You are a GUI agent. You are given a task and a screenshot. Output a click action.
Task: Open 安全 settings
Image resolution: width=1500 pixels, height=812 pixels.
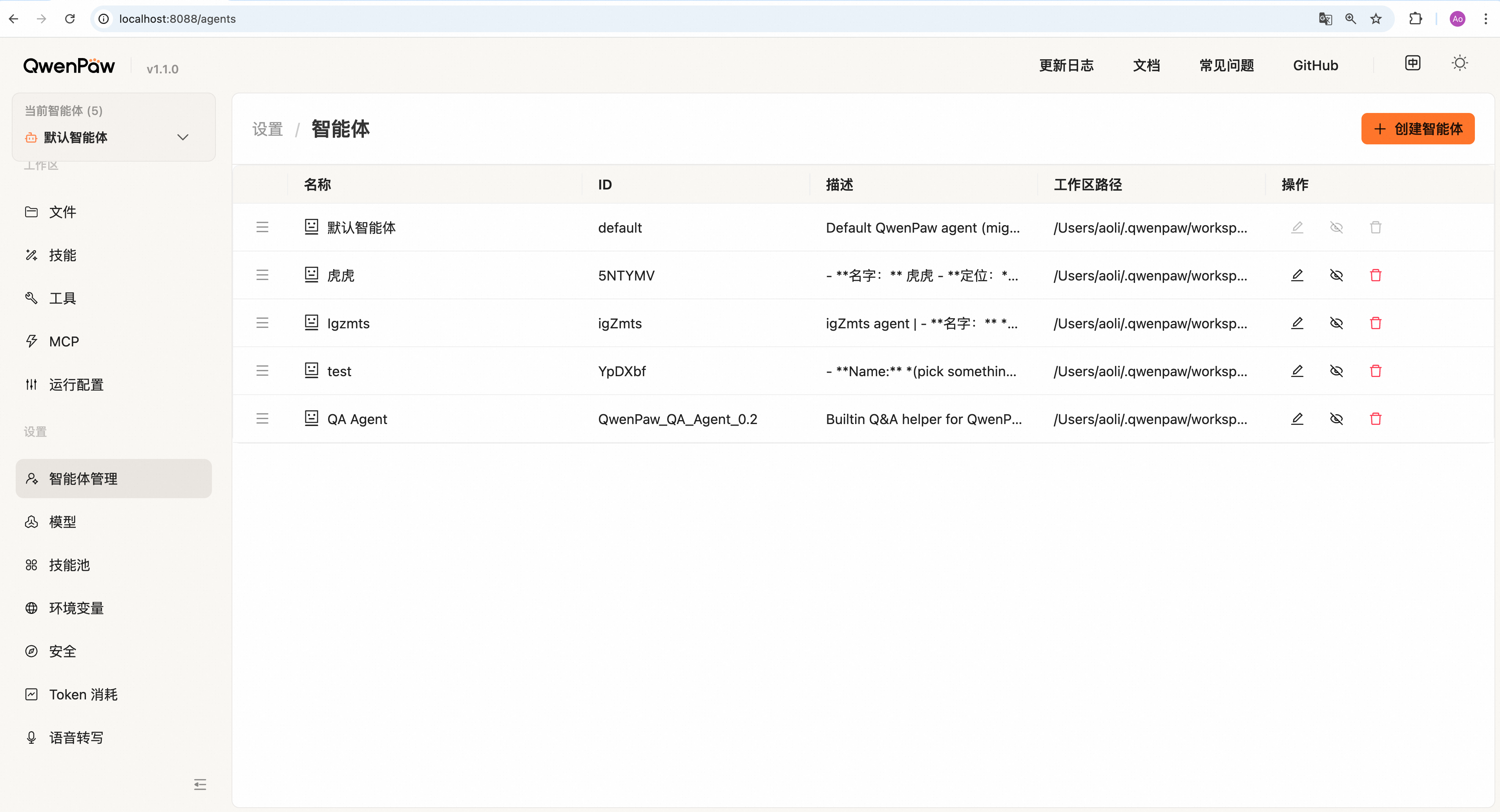(x=113, y=651)
